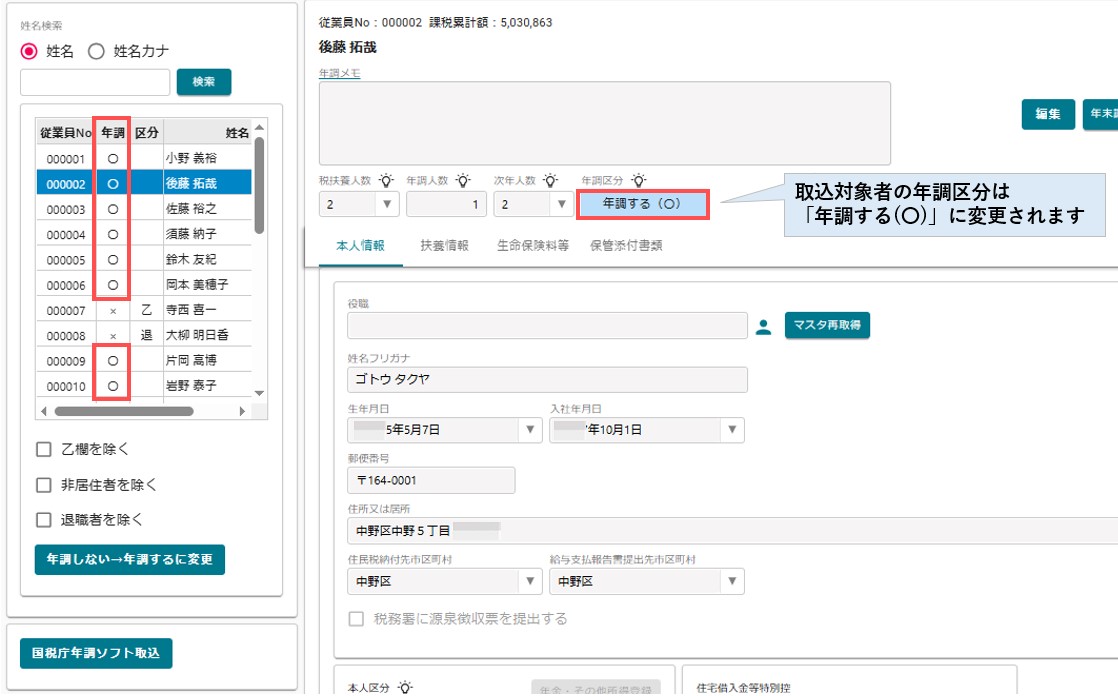Click the list scroll-right arrow
The width and height of the screenshot is (1118, 696).
pos(242,411)
